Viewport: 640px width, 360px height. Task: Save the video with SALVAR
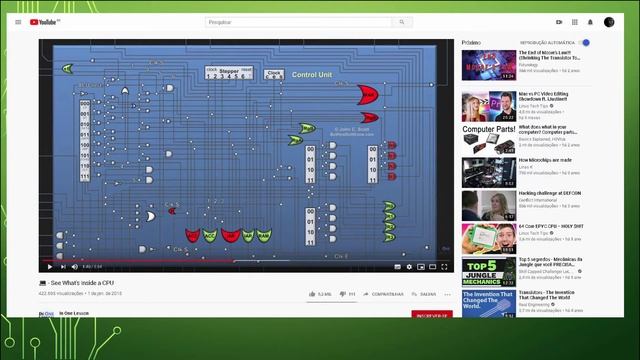424,294
